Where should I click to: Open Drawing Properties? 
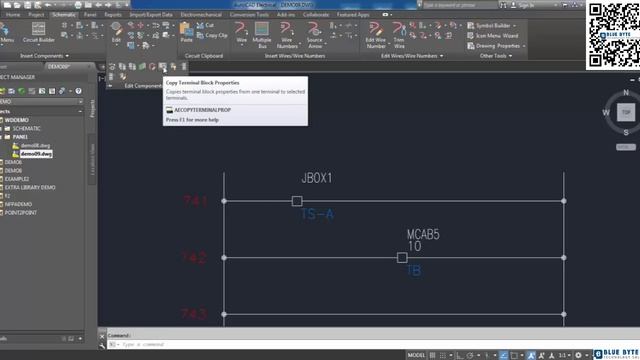[x=493, y=46]
